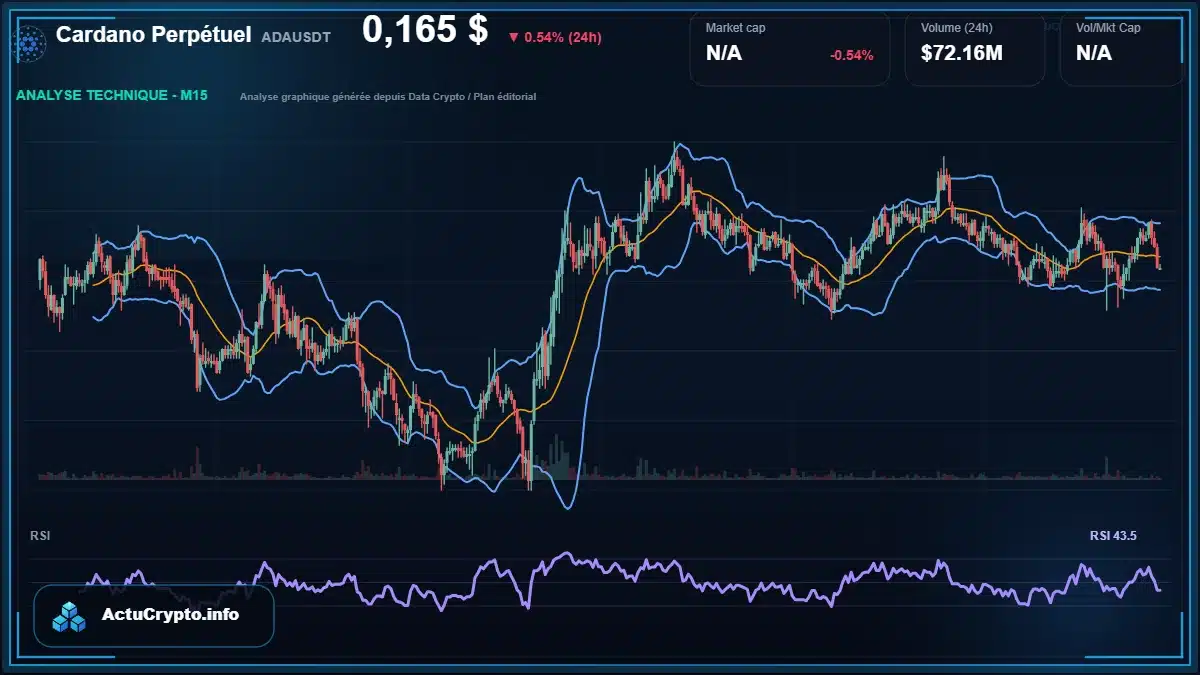Click the -0.54% value in Market cap card
Image resolution: width=1200 pixels, height=675 pixels.
(x=852, y=55)
